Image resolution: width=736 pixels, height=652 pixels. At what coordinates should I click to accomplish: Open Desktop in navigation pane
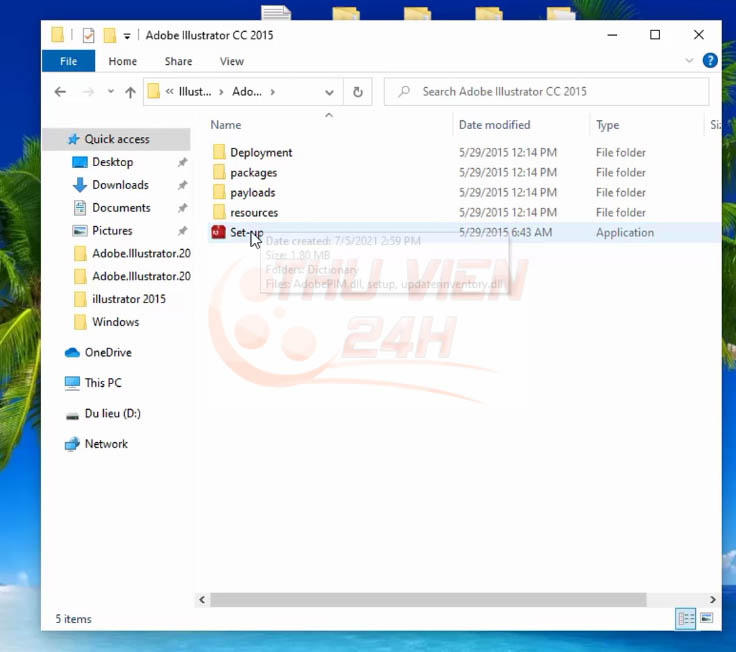(x=113, y=162)
